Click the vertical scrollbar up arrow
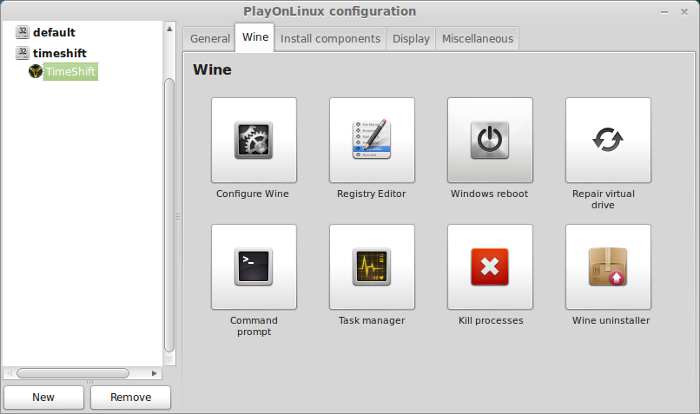 pyautogui.click(x=169, y=29)
